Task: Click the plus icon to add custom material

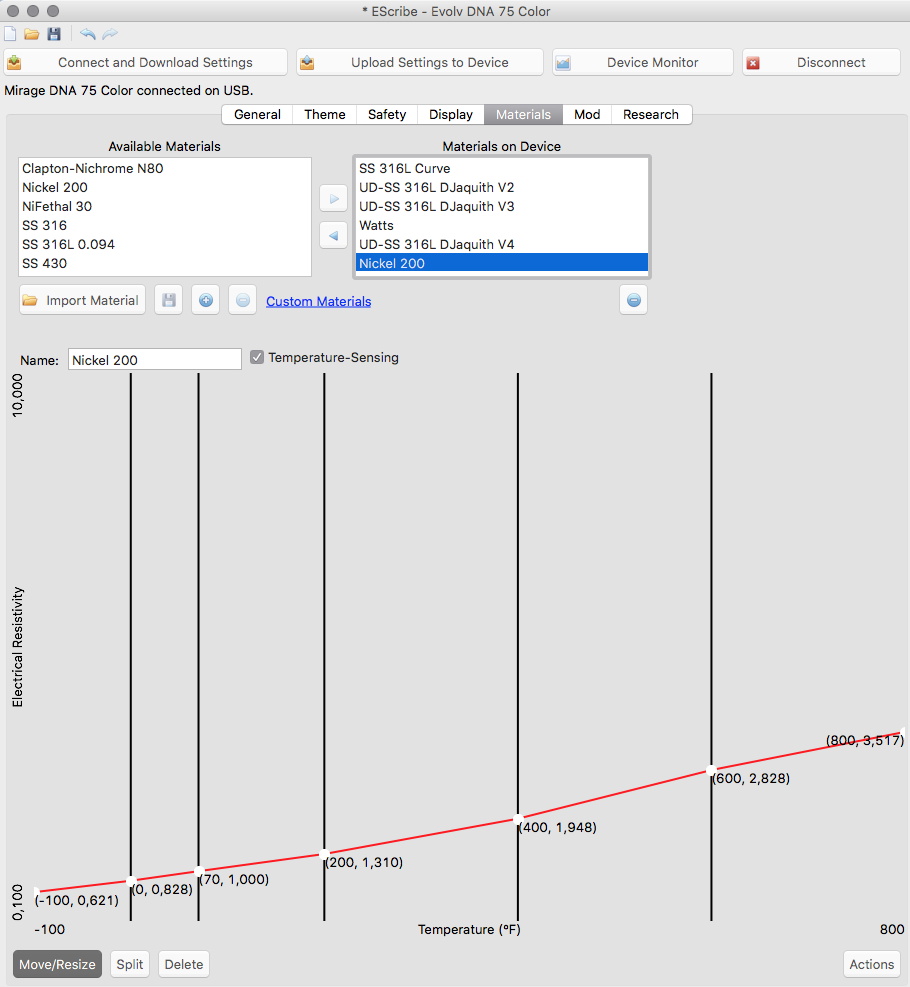Action: point(206,300)
